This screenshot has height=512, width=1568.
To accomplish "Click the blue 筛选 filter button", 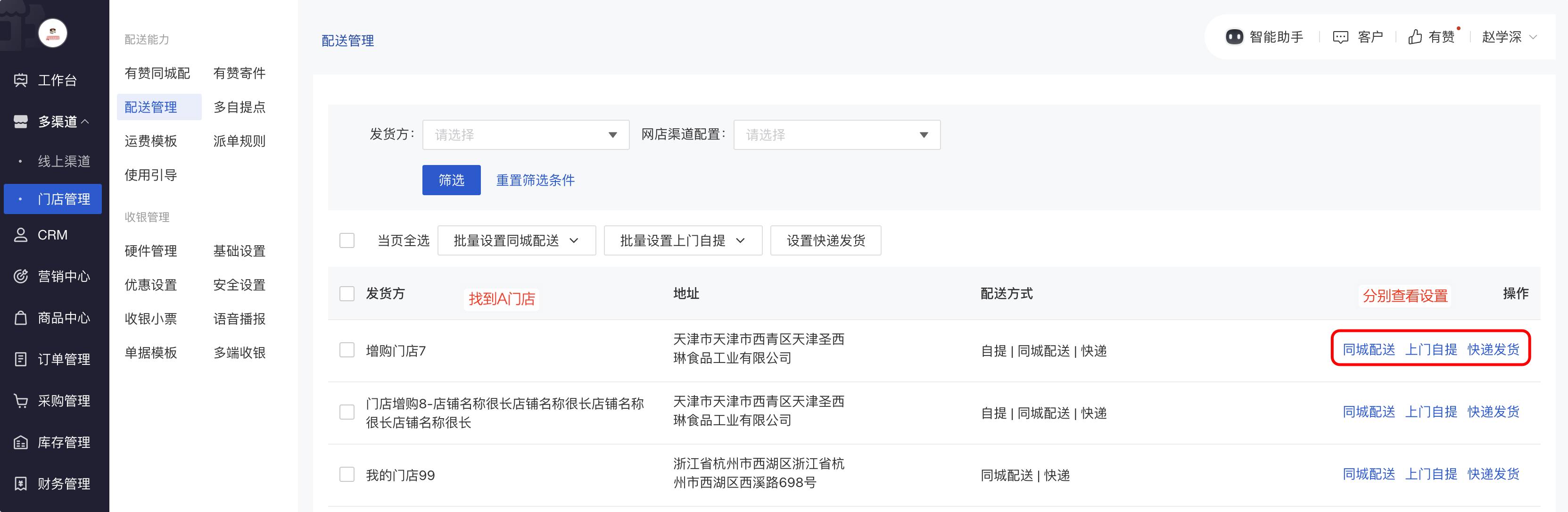I will click(451, 180).
